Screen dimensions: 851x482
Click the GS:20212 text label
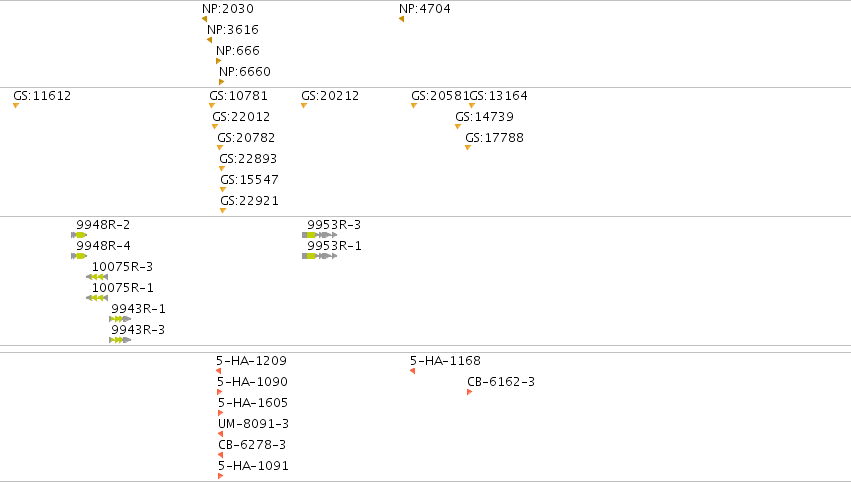(x=330, y=96)
